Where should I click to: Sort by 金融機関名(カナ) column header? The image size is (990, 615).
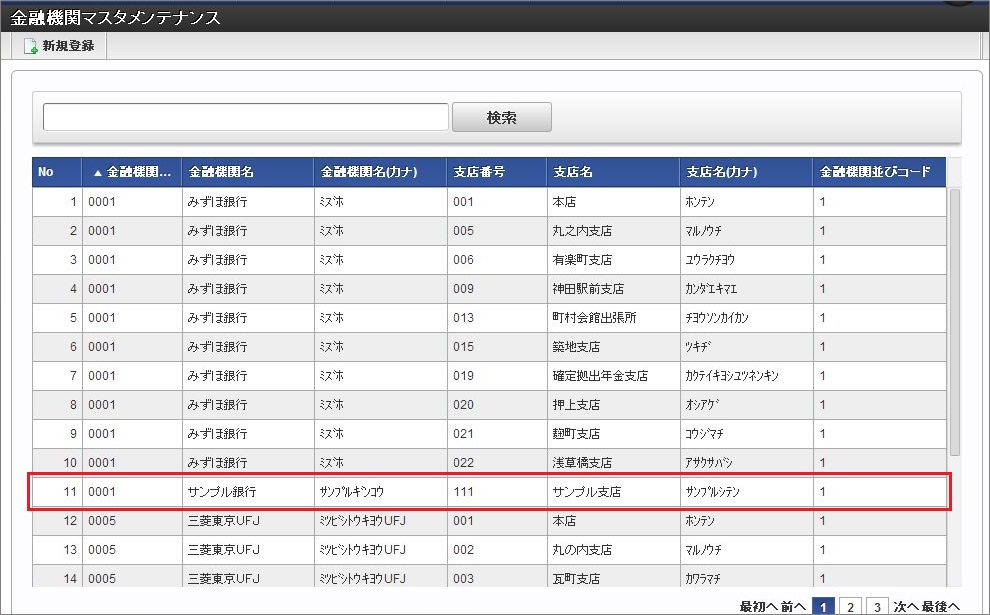coord(380,172)
